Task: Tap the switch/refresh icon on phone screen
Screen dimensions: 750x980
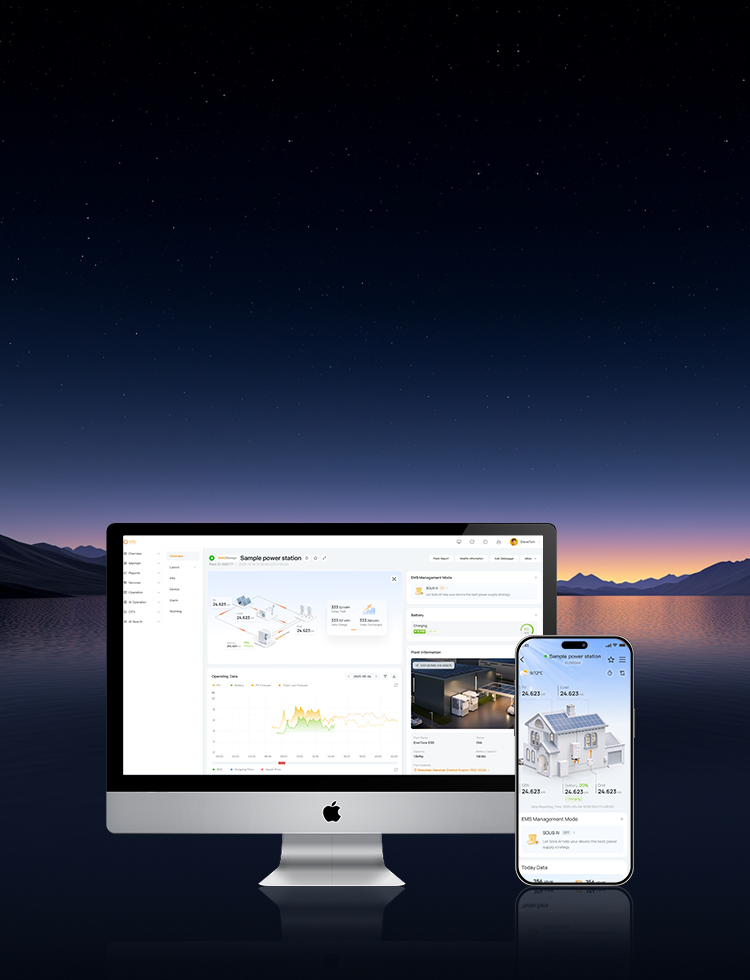Action: [x=622, y=673]
